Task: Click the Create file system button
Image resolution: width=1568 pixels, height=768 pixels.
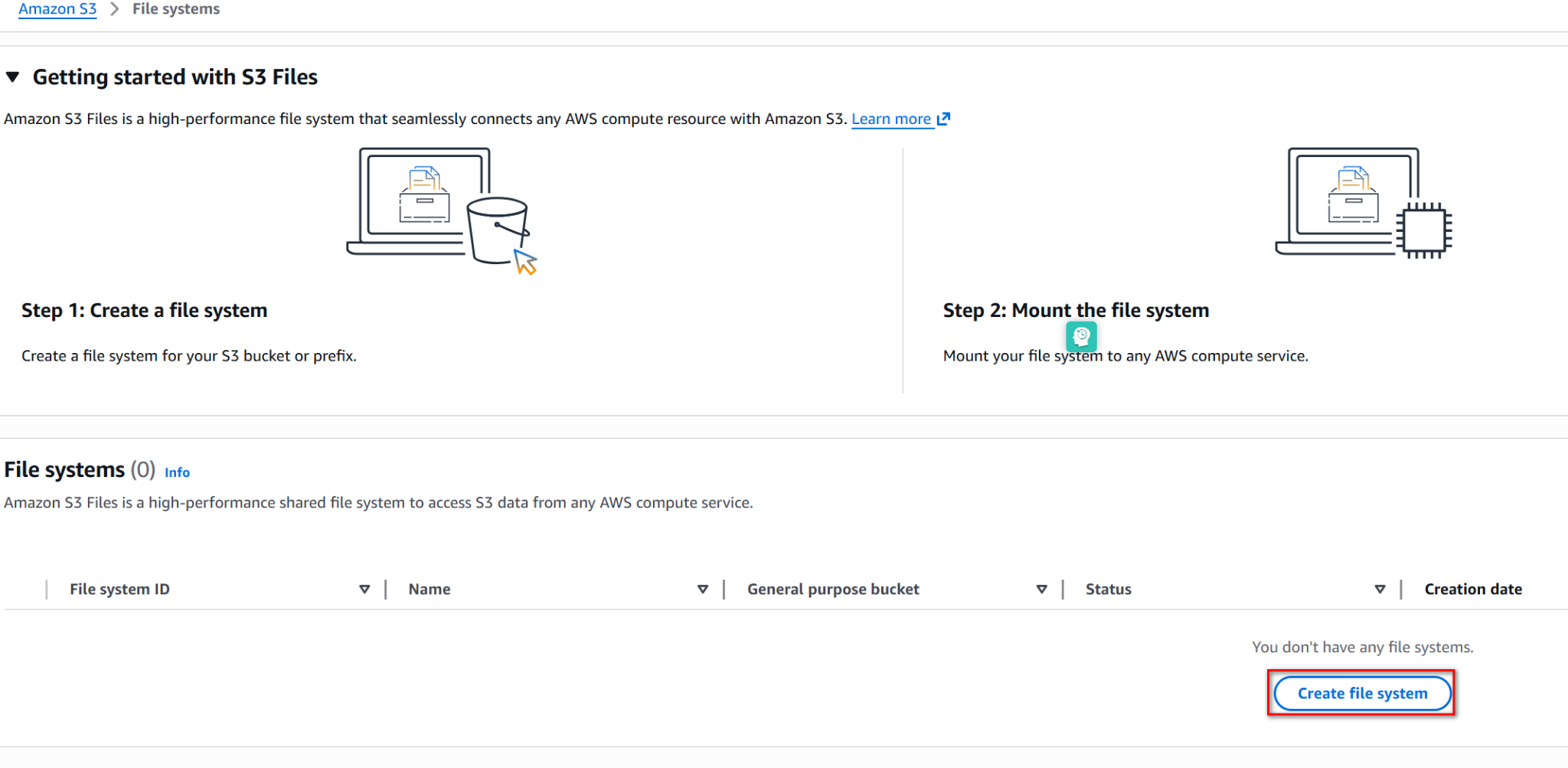Action: 1362,693
